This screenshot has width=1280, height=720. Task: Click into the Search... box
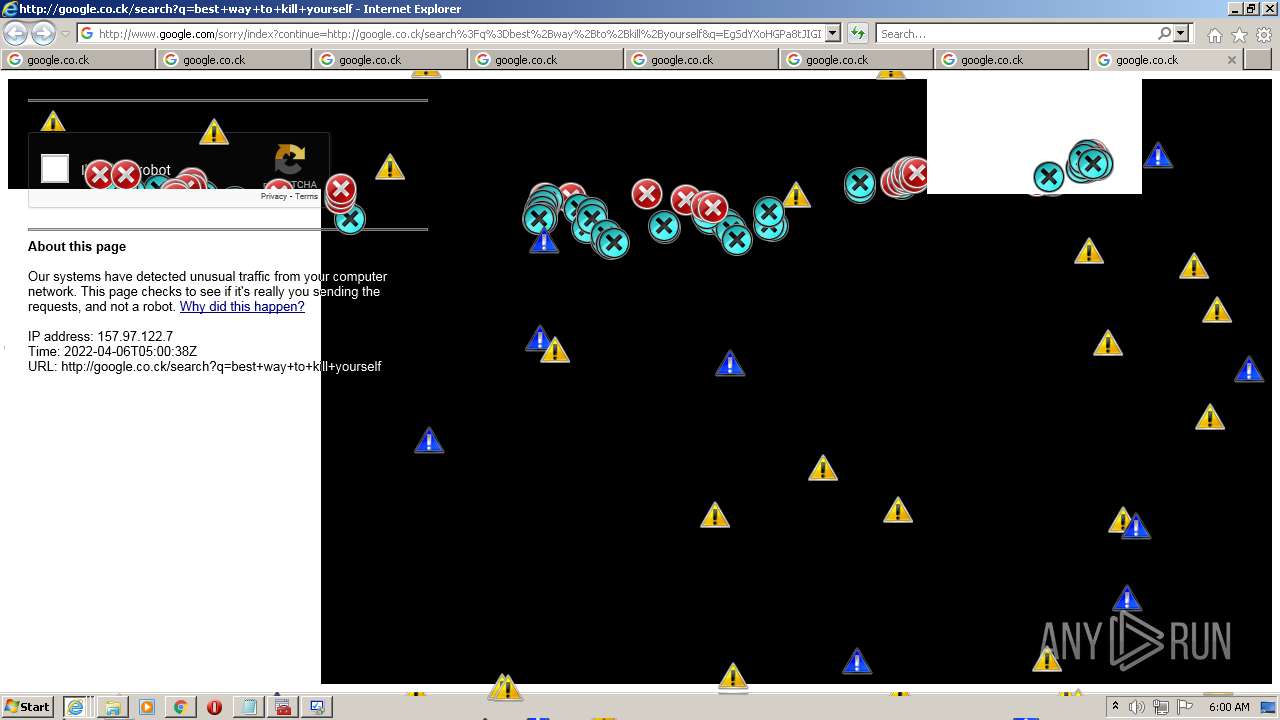pyautogui.click(x=1015, y=33)
